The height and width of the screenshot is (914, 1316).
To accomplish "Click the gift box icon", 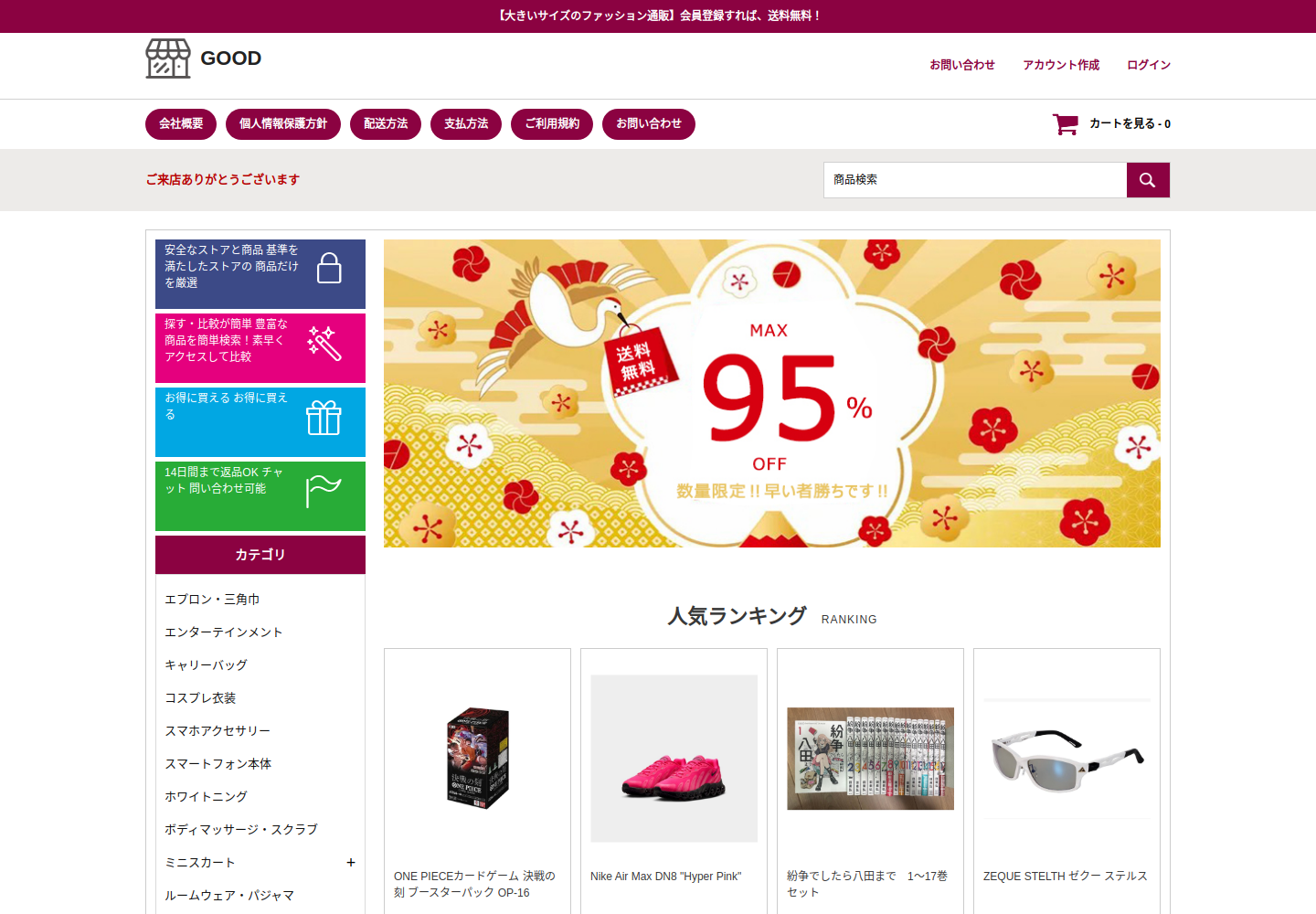I will (324, 418).
